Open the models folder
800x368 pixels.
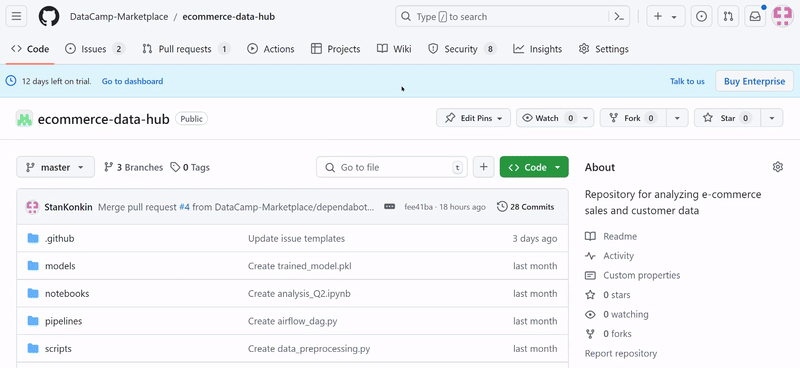(60, 266)
